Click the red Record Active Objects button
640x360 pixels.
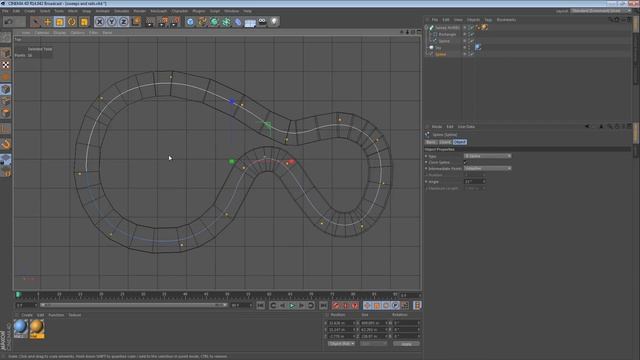click(336, 305)
